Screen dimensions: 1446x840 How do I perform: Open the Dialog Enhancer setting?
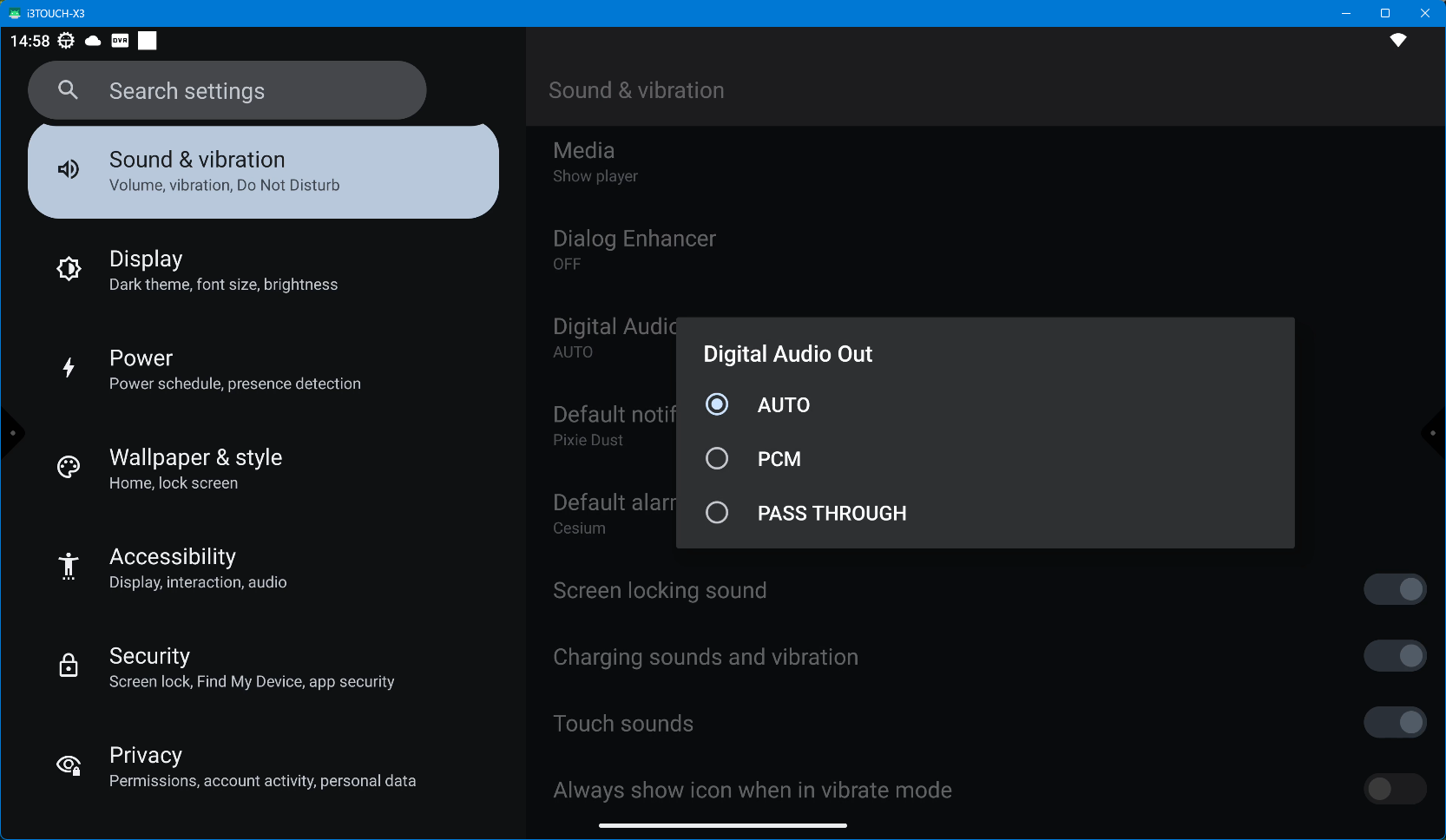pyautogui.click(x=634, y=249)
